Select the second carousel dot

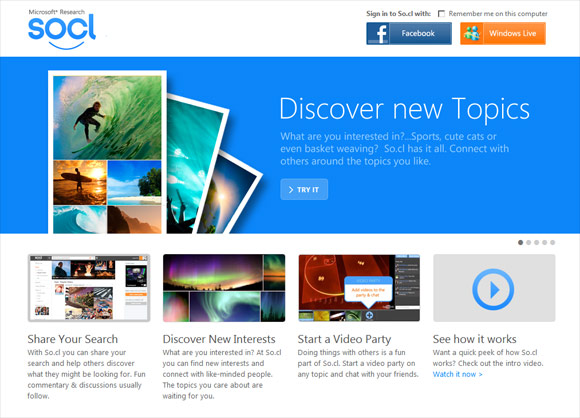point(529,243)
